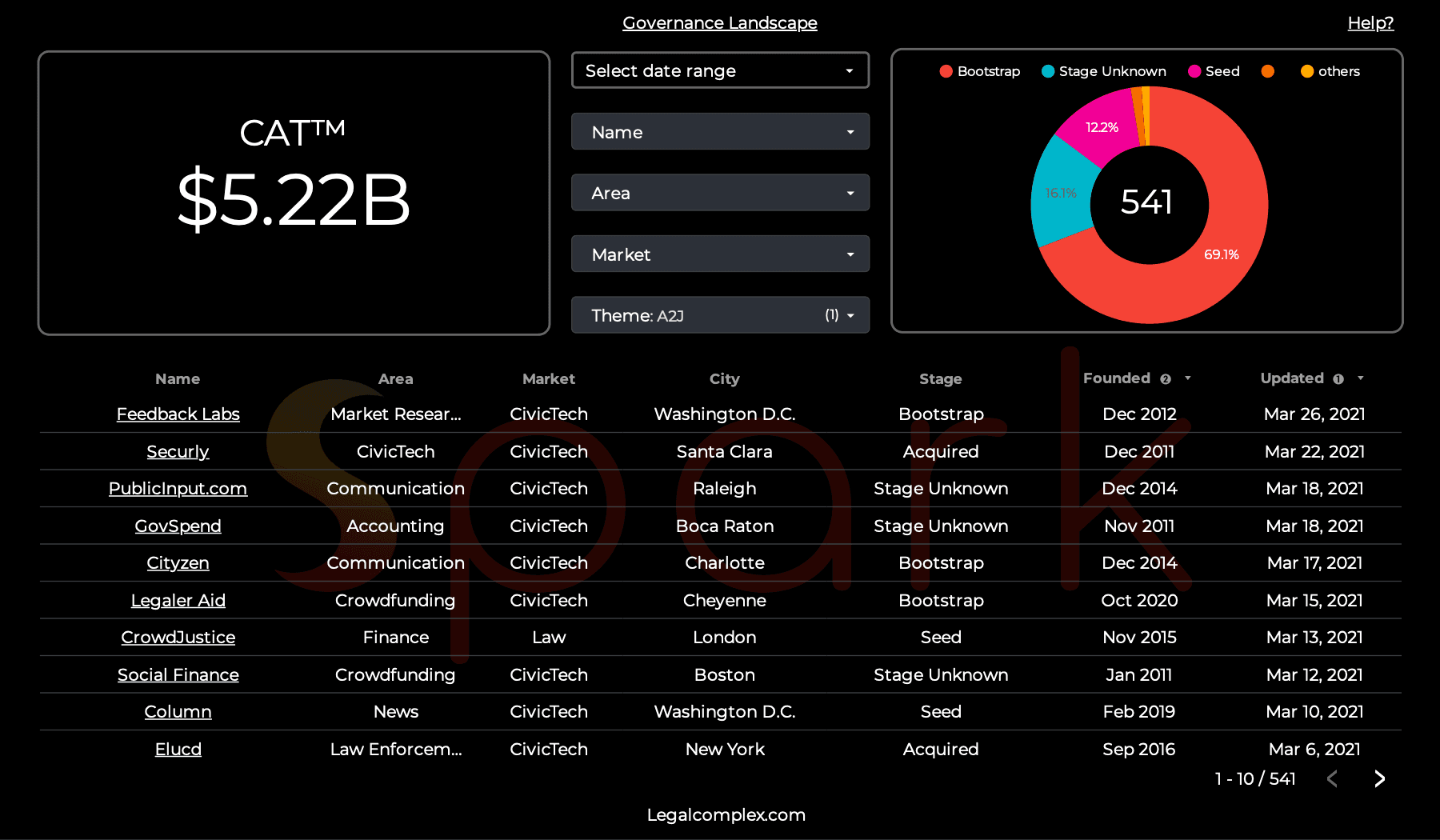This screenshot has width=1440, height=840.
Task: Expand the Area filter dropdown
Action: [x=720, y=193]
